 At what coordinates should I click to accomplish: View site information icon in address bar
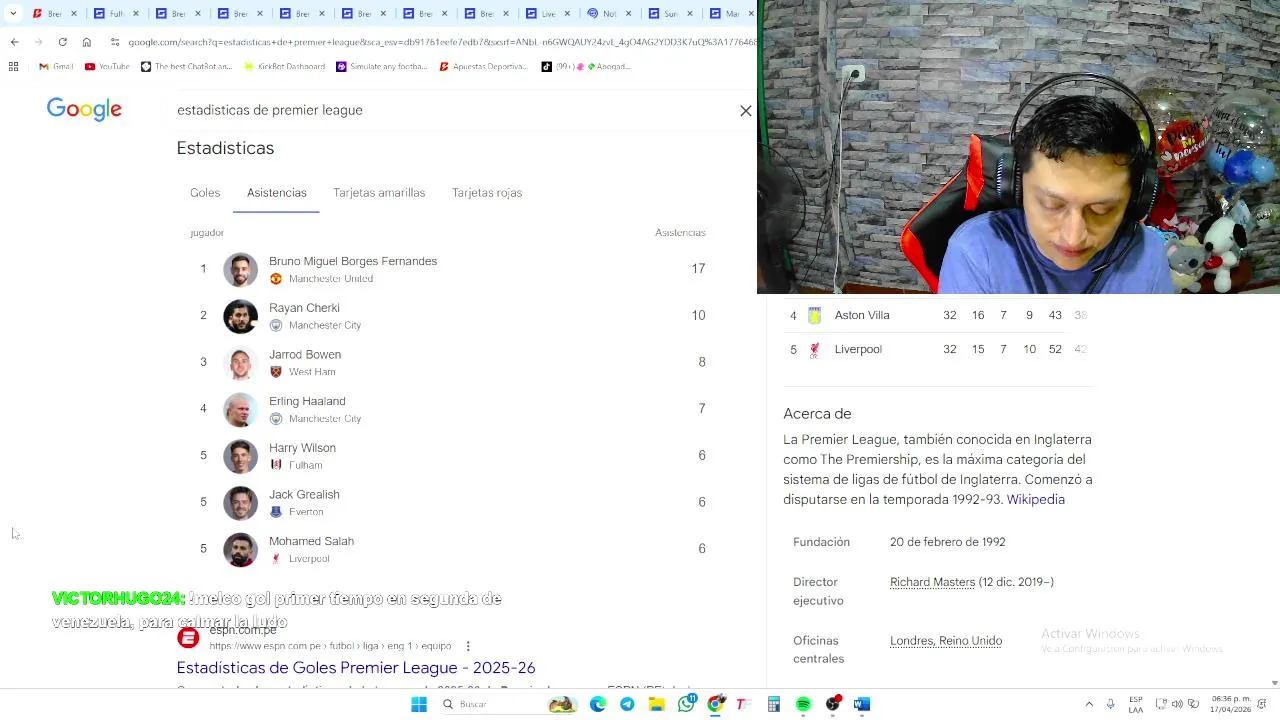[115, 42]
